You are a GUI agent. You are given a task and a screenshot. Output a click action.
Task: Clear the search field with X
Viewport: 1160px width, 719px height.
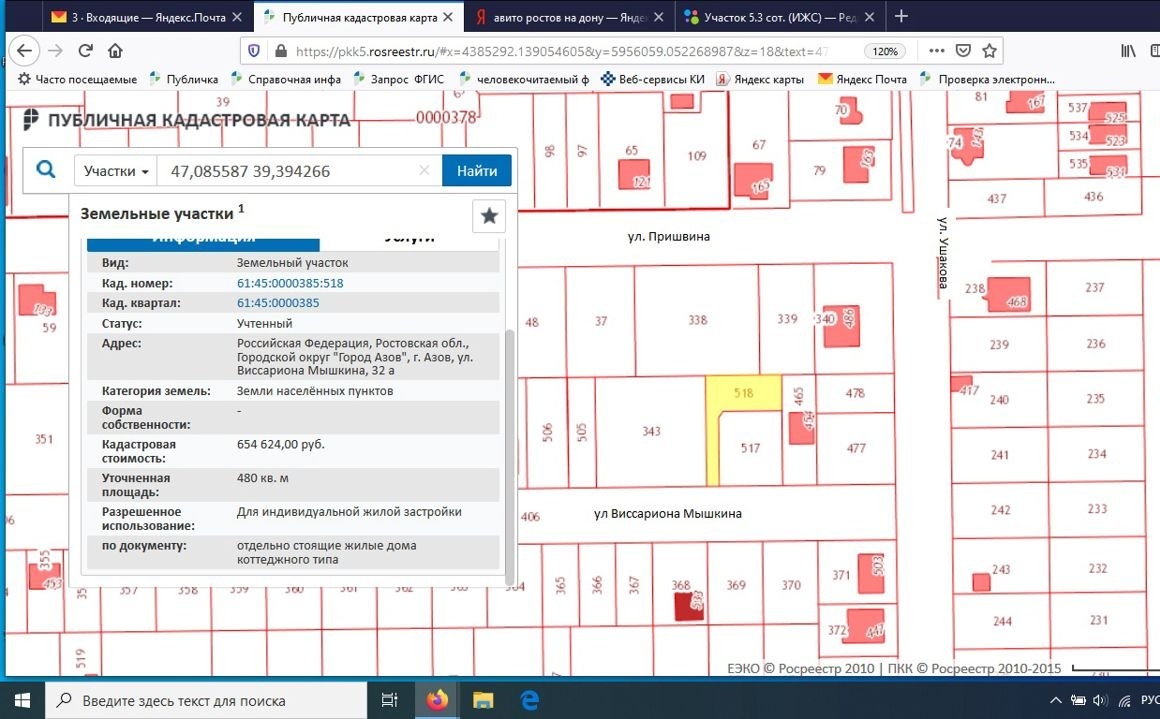coord(424,171)
